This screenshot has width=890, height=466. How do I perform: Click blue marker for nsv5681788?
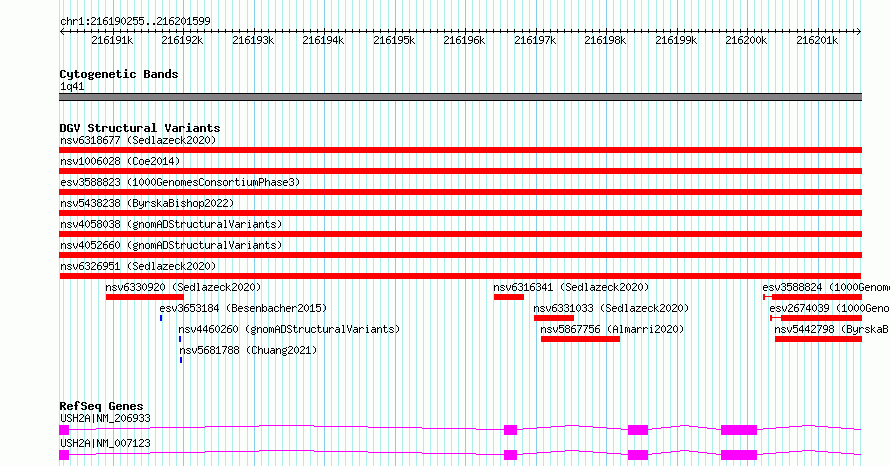point(181,360)
